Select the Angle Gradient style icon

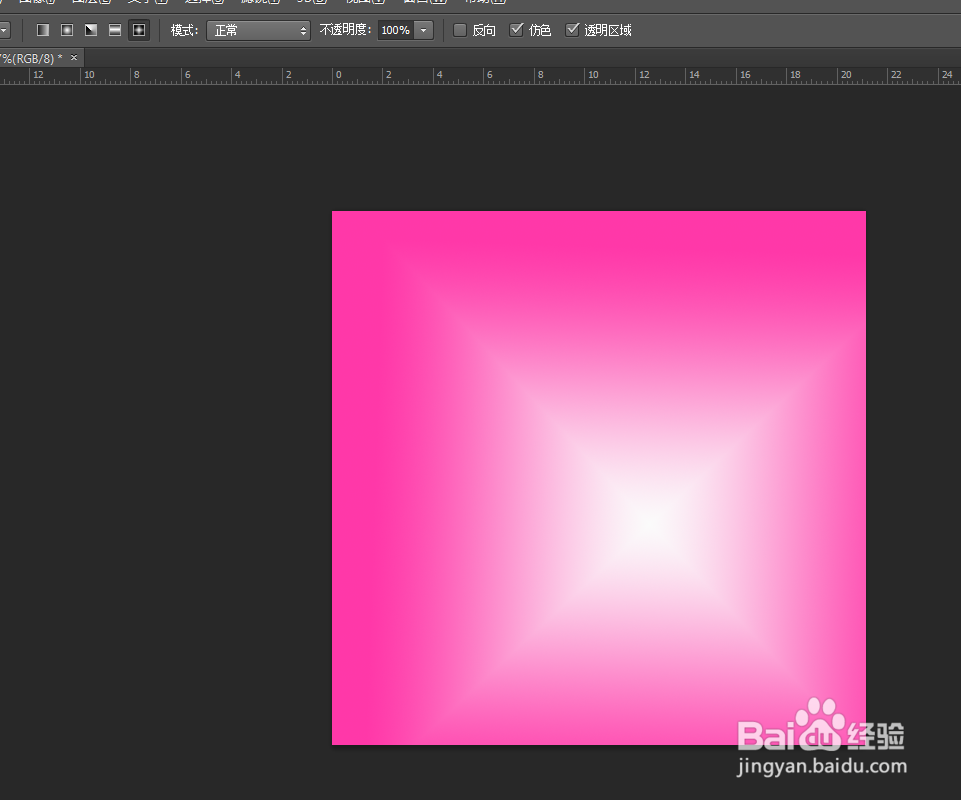click(91, 30)
